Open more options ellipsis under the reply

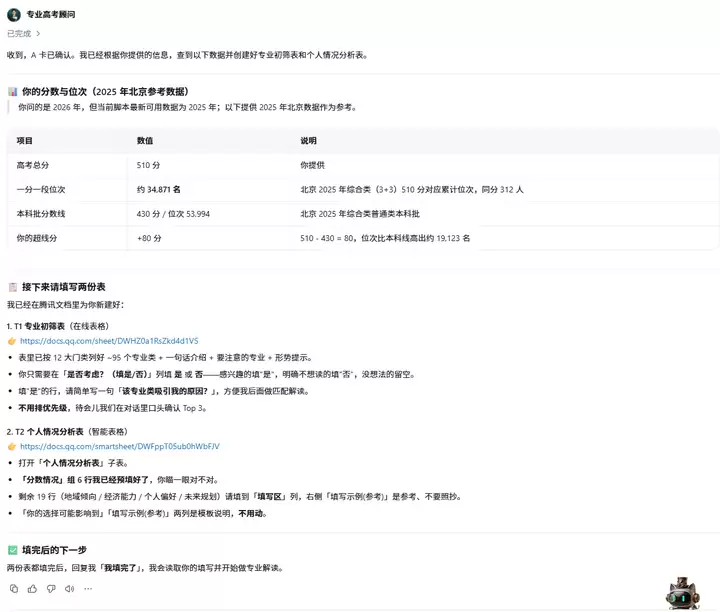click(88, 589)
